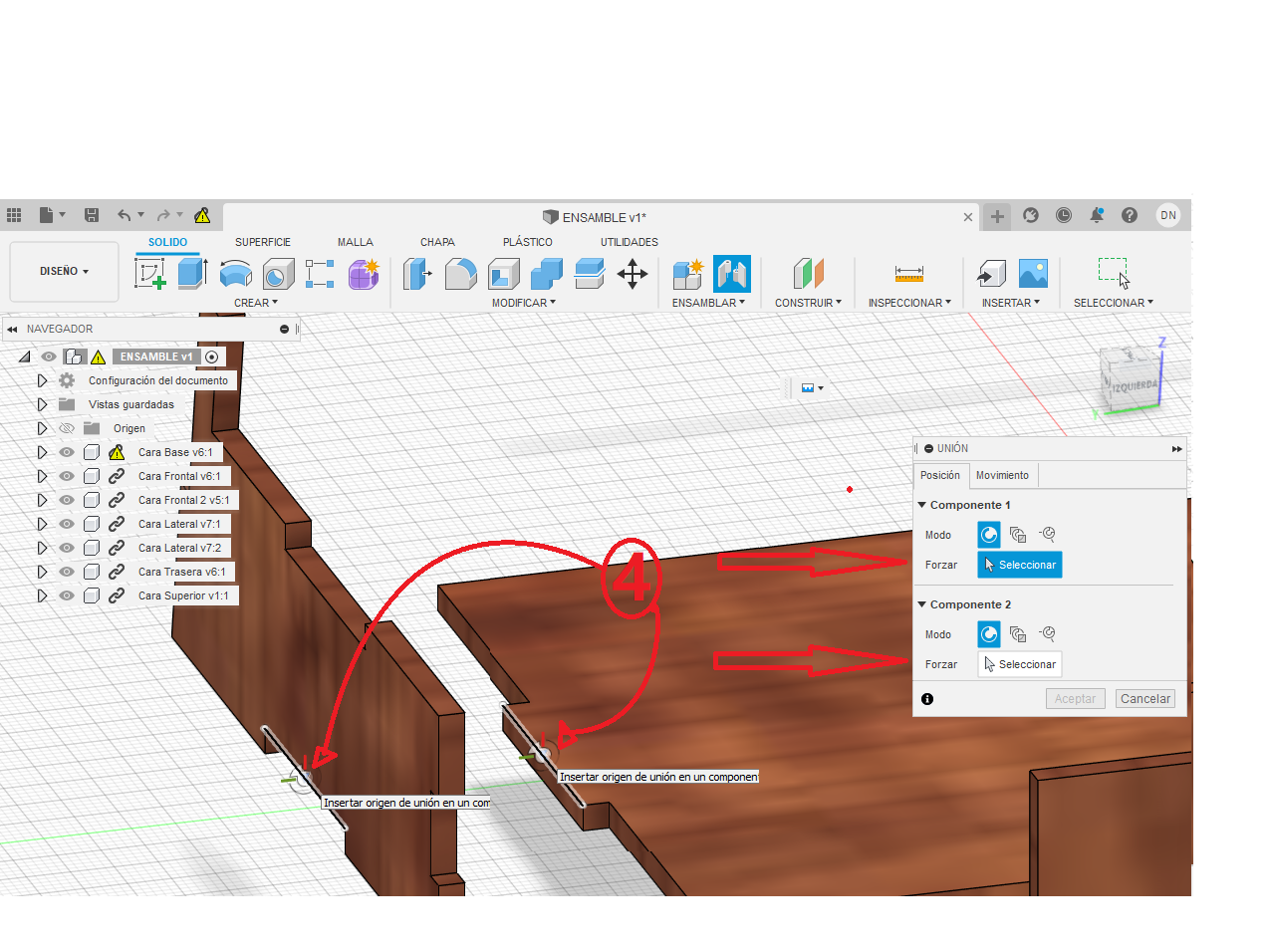Viewport: 1269px width, 952px height.
Task: Expand the Cara Base v6:1 node
Action: click(42, 452)
